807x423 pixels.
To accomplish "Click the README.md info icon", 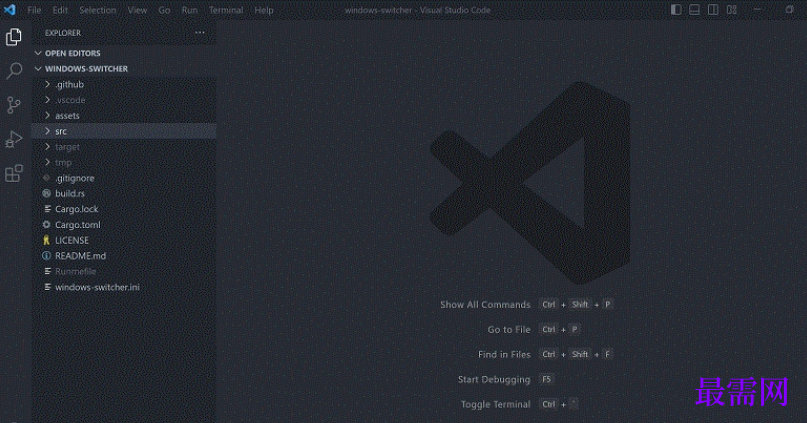I will [47, 256].
